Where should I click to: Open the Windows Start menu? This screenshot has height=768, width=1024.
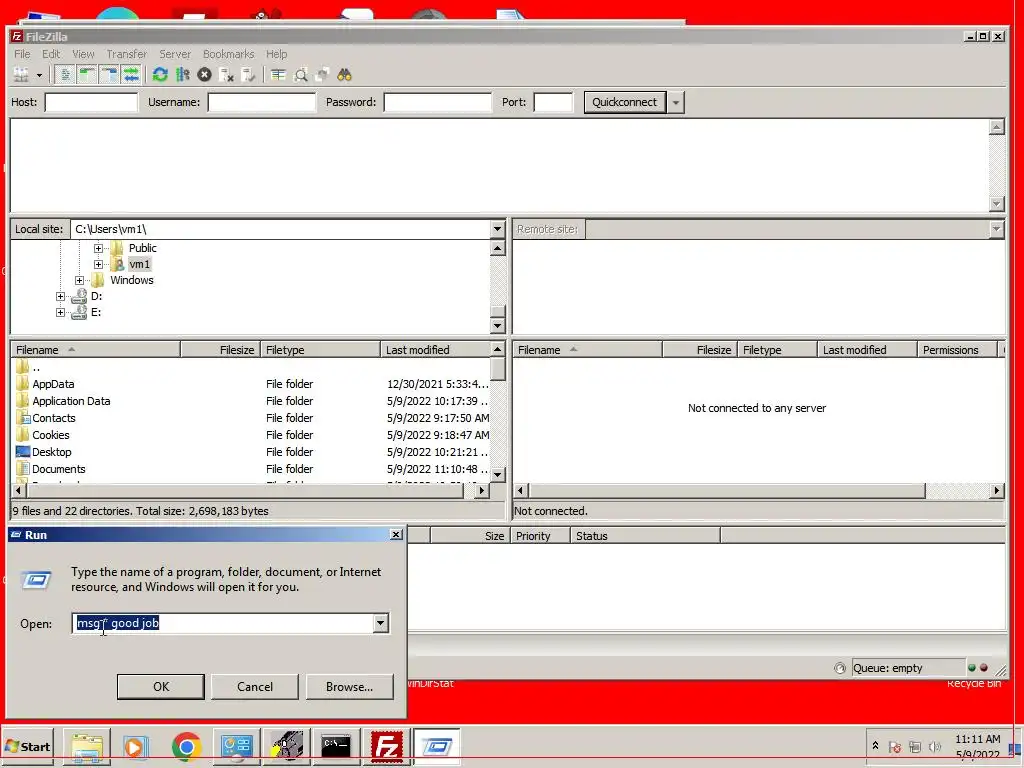tap(27, 746)
